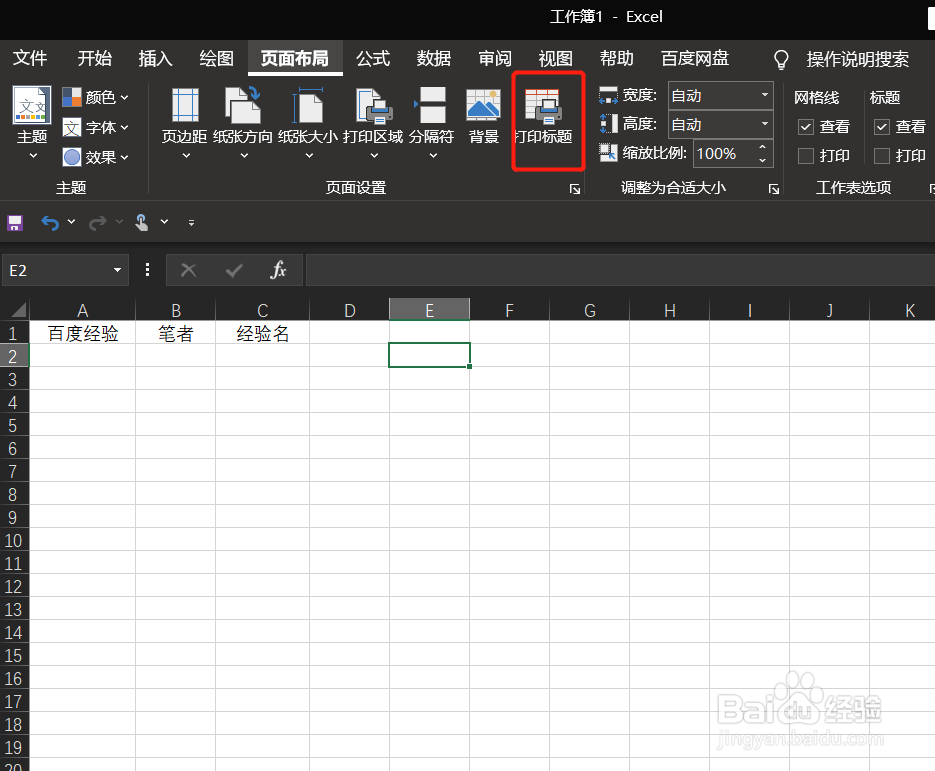Click the Background (背景) button
The width and height of the screenshot is (935, 771).
(x=484, y=117)
